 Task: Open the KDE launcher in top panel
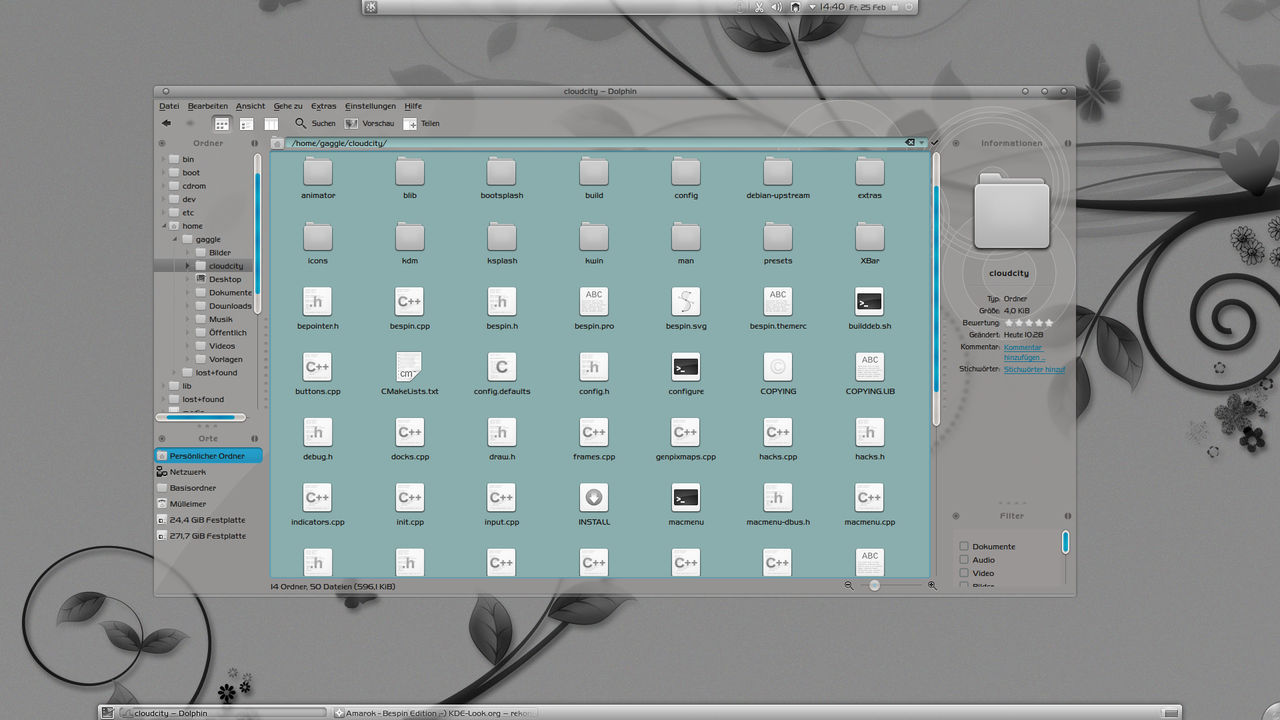point(371,7)
